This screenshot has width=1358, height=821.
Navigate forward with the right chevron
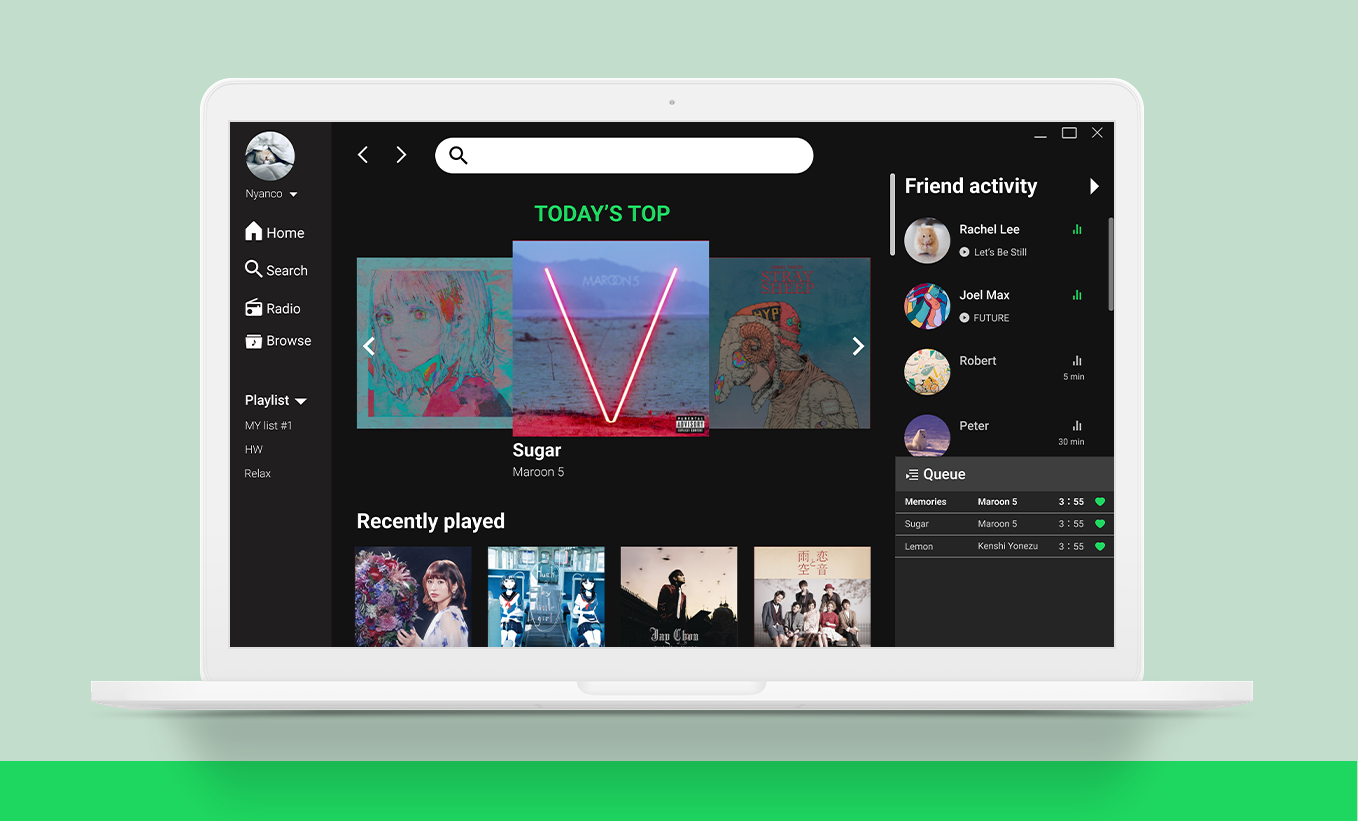tap(401, 155)
